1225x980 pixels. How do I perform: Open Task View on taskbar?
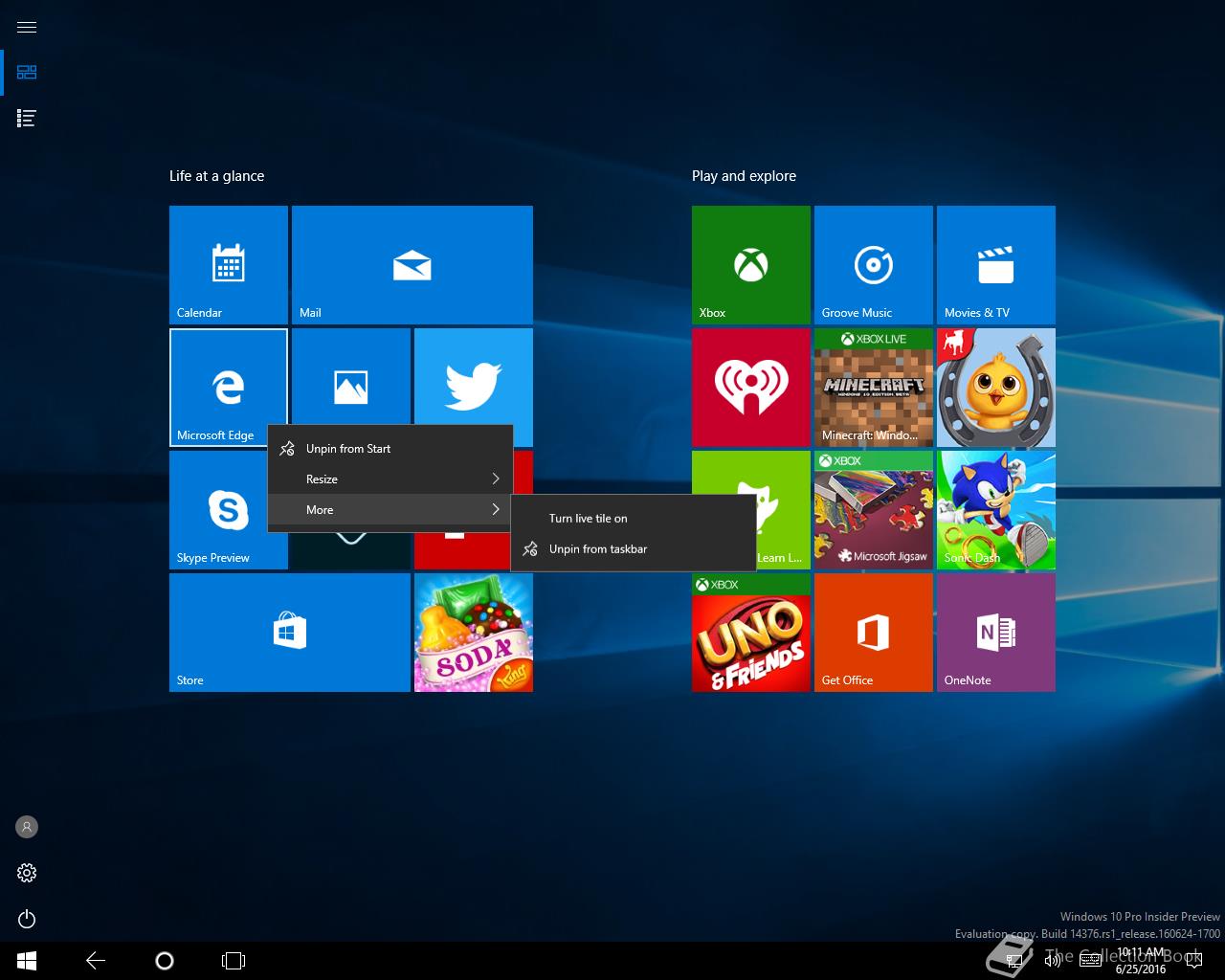coord(234,960)
